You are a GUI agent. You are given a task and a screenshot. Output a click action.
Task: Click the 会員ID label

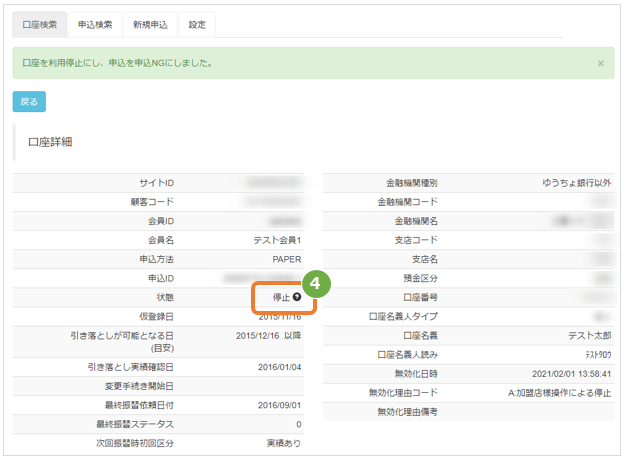161,221
